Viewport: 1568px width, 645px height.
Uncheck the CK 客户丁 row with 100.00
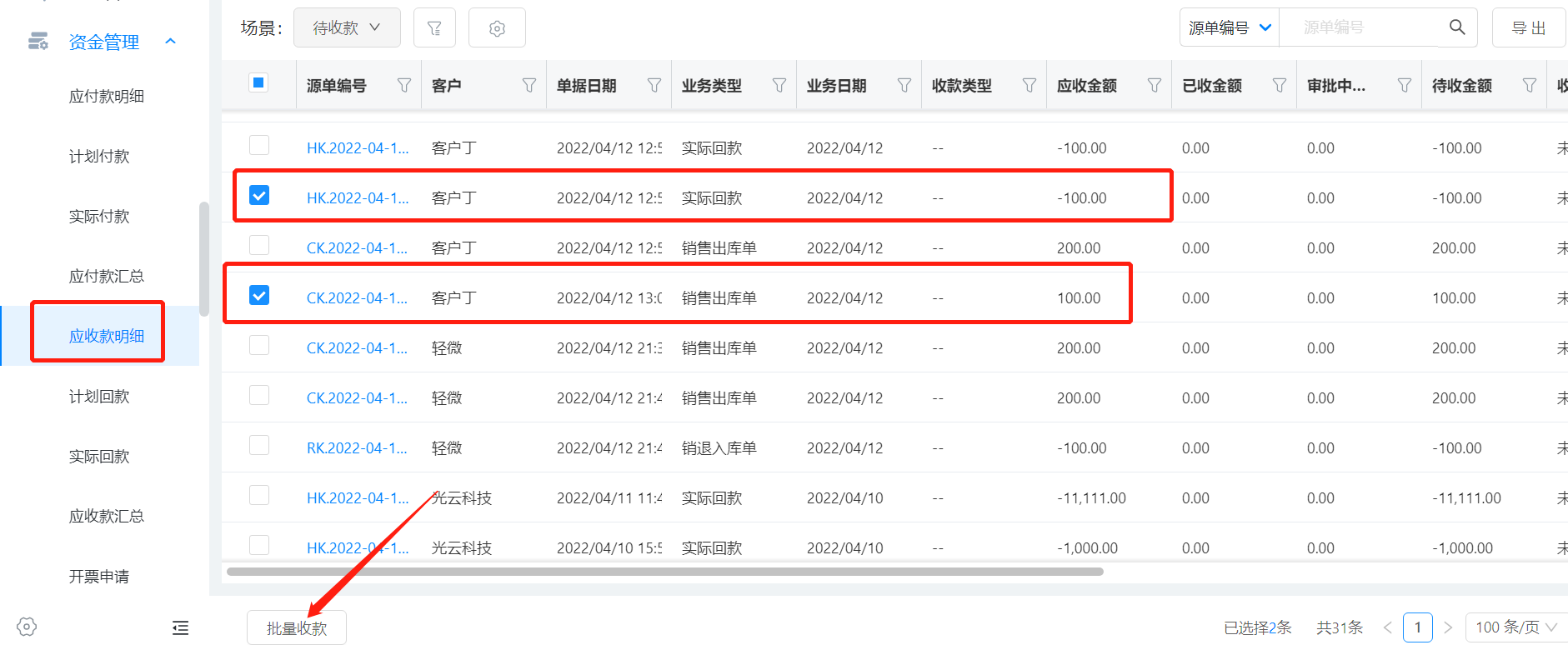(x=259, y=295)
